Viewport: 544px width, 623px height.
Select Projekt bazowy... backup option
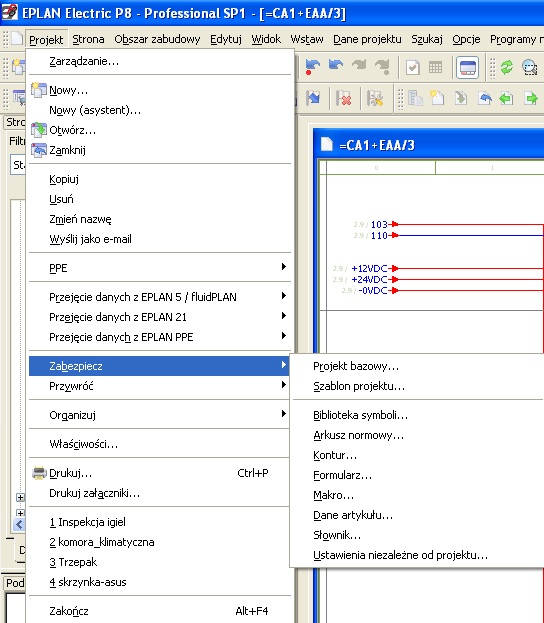click(418, 366)
